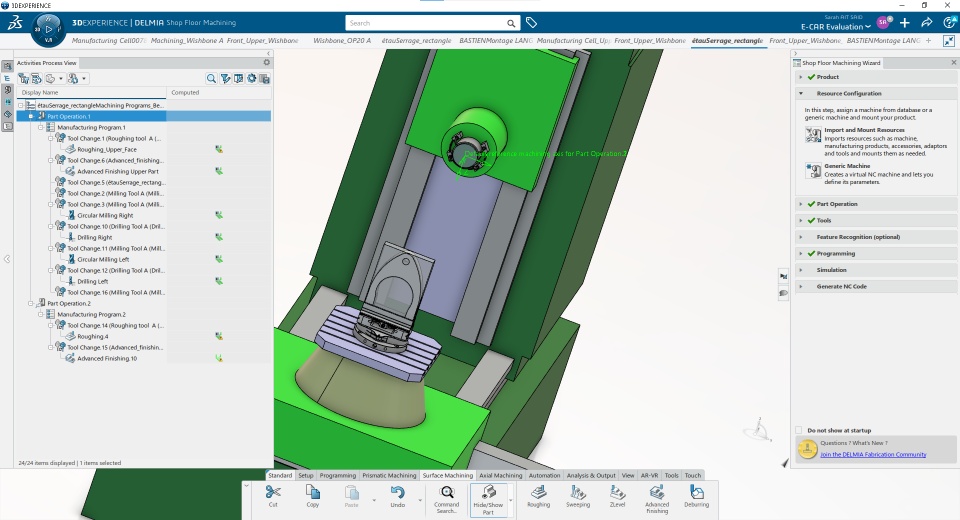Open the DELMIA Fabrication Community link
The height and width of the screenshot is (520, 960).
click(873, 454)
